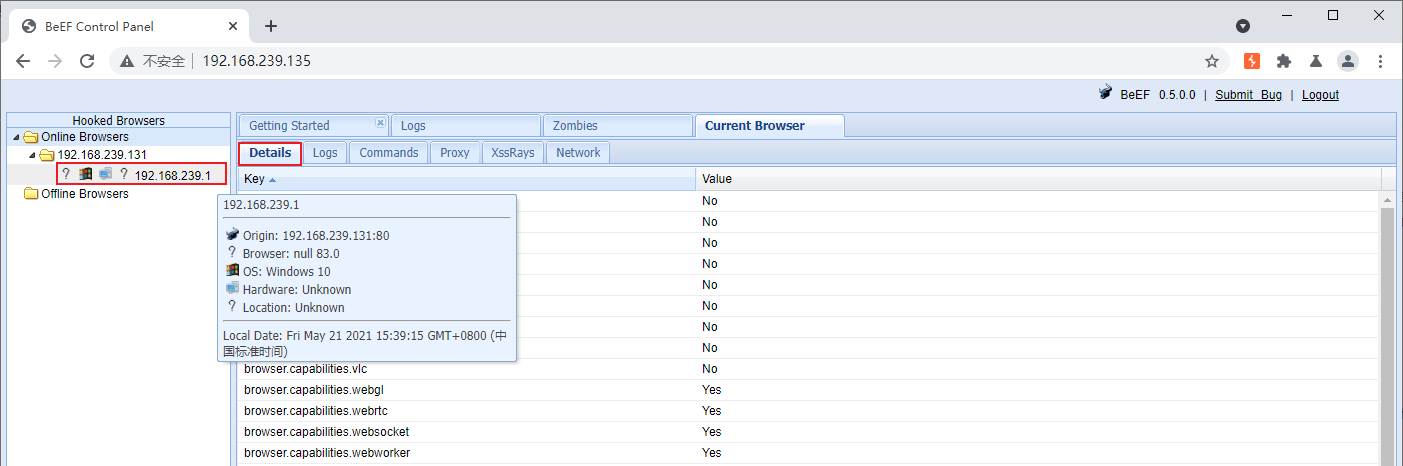Click the unknown browser question-mark icon in tree
The height and width of the screenshot is (466, 1403).
tap(66, 174)
